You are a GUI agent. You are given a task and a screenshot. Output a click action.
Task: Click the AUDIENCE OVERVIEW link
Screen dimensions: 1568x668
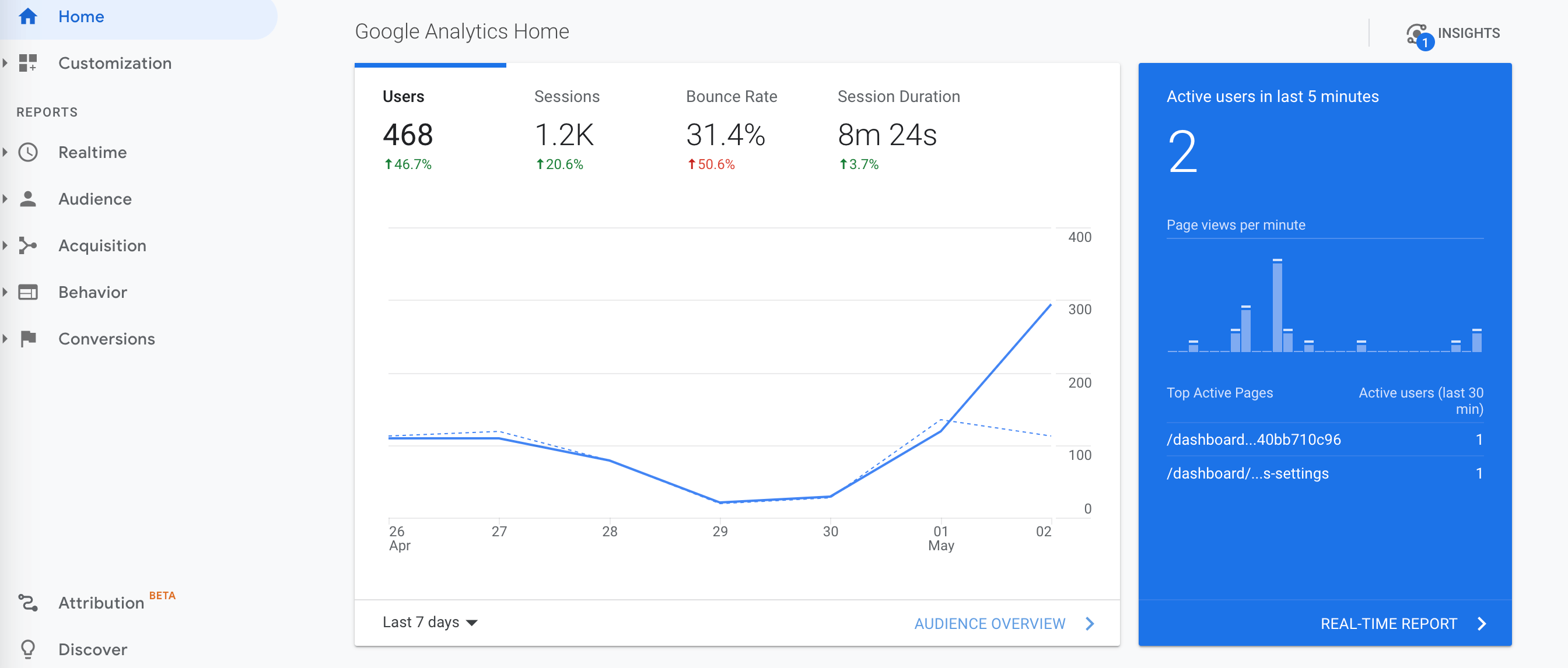point(990,624)
